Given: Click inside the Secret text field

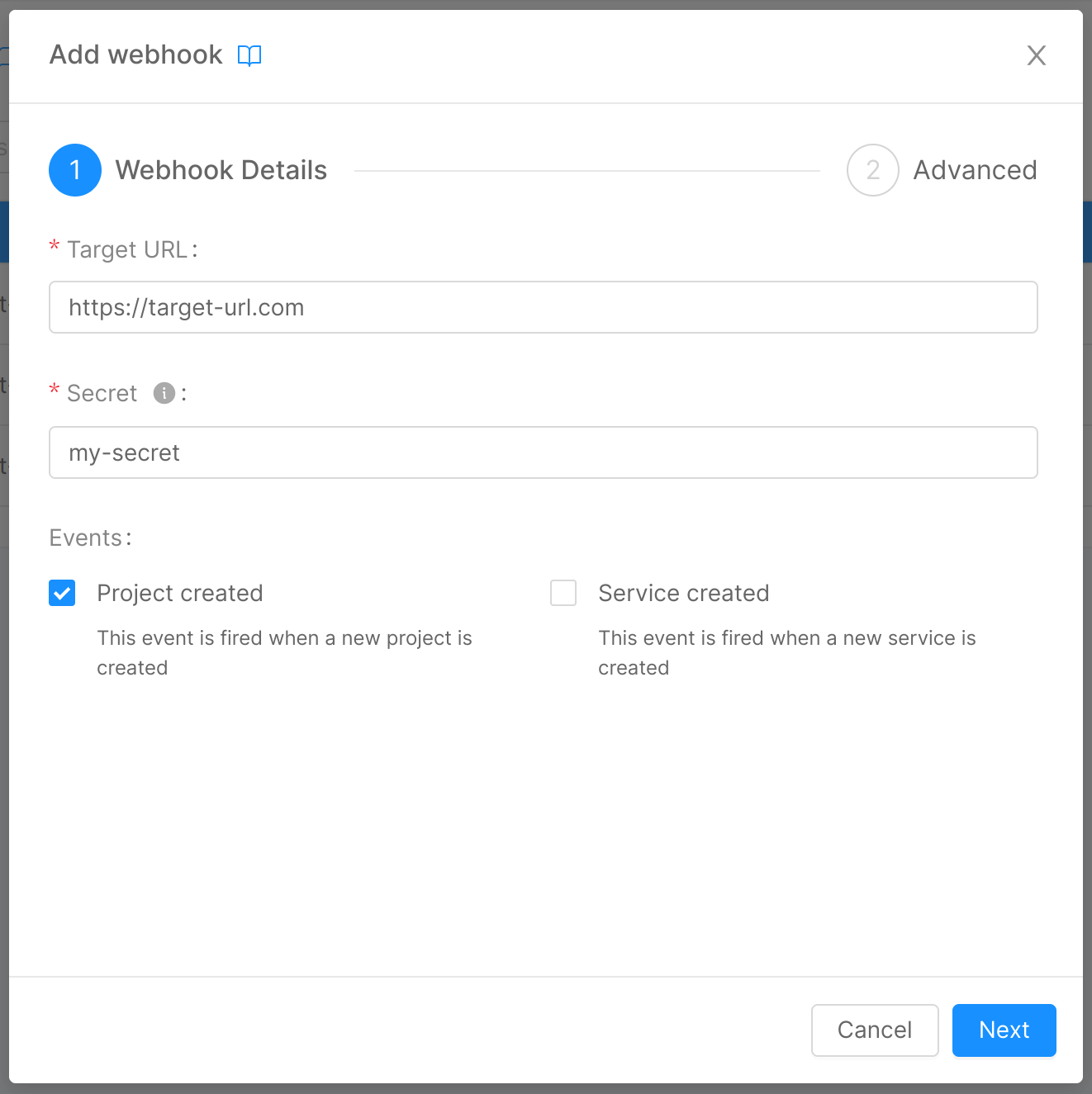Looking at the screenshot, I should pyautogui.click(x=543, y=452).
